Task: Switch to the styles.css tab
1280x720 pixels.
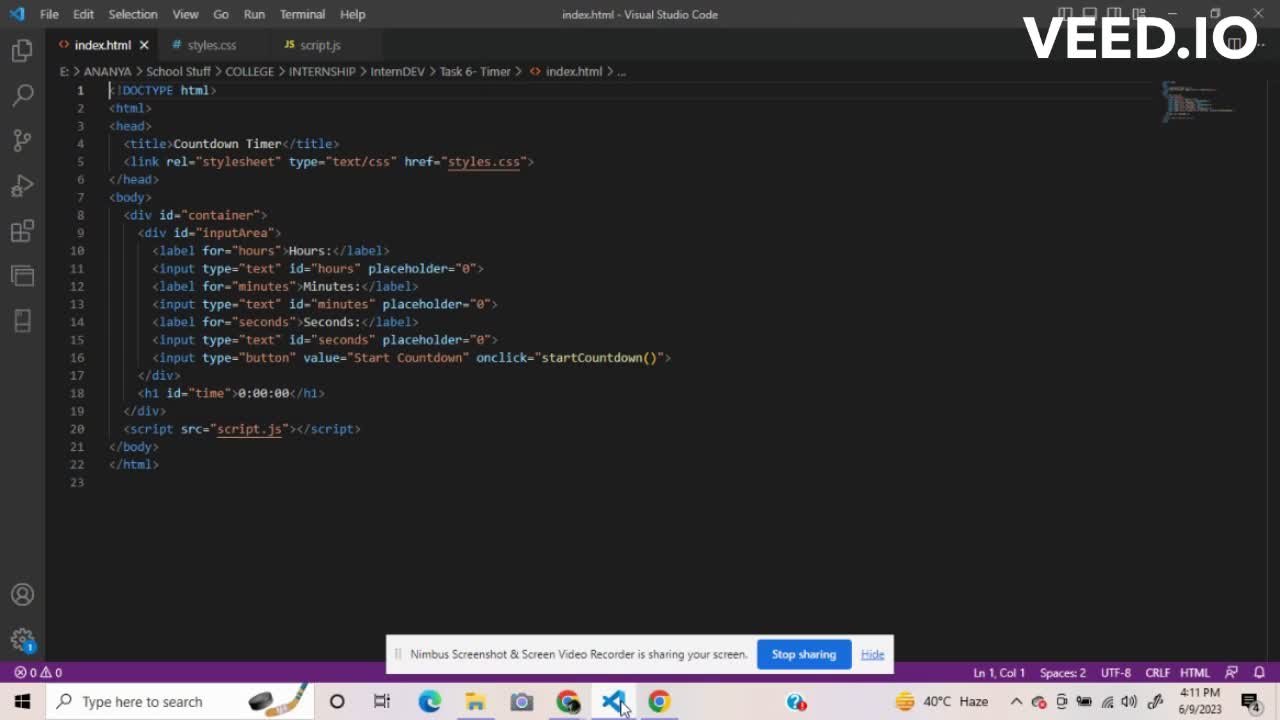Action: point(211,45)
